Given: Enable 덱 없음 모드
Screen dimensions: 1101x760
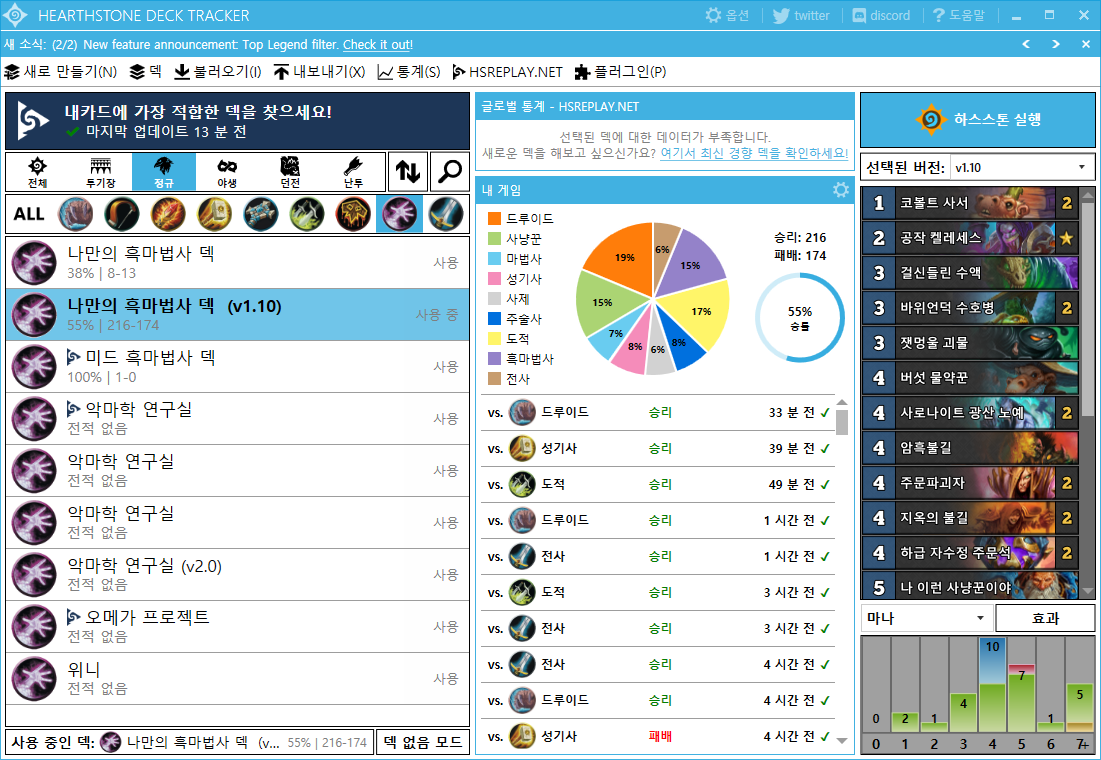Looking at the screenshot, I should tap(423, 742).
